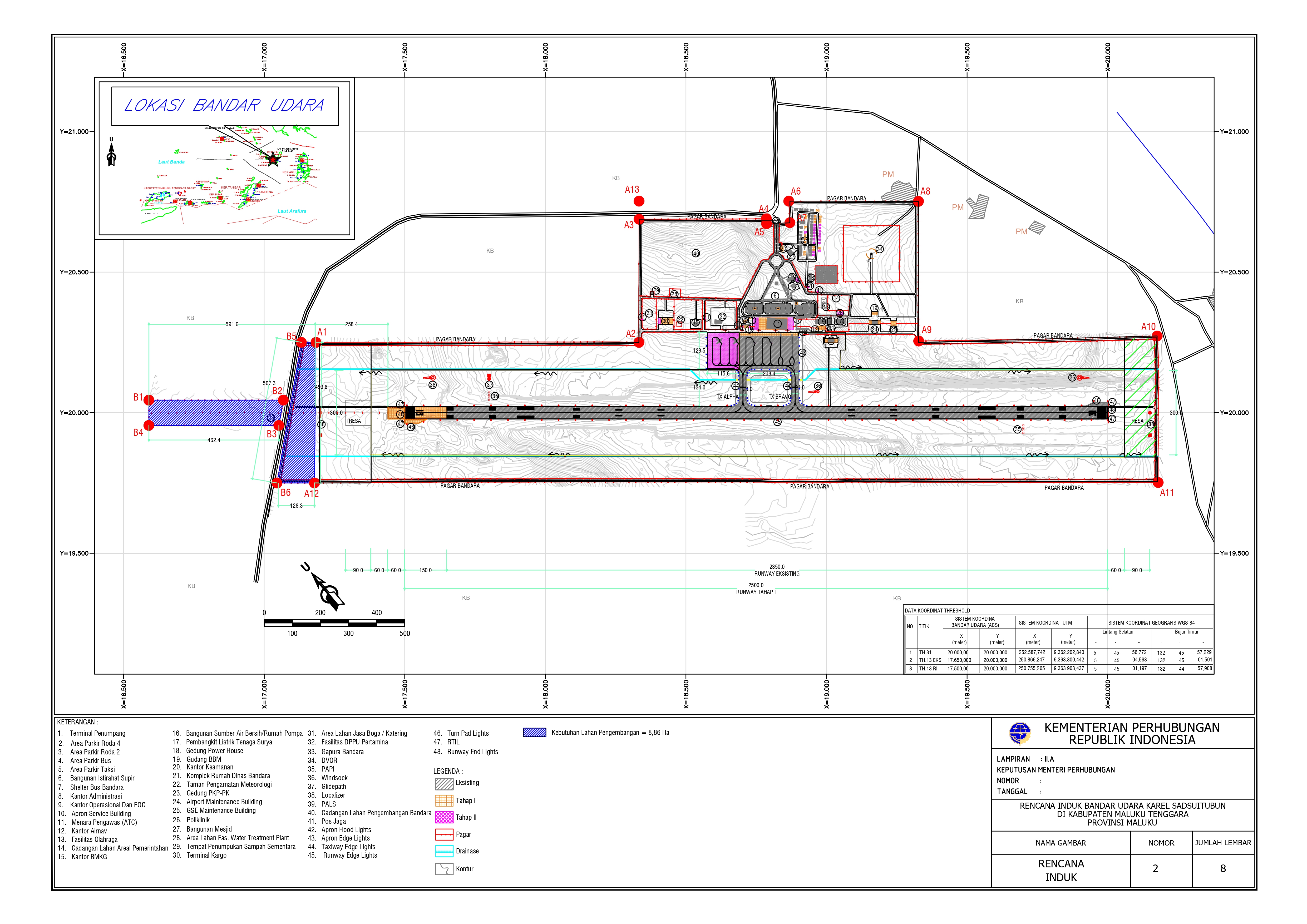
Task: Click the red point marker A12
Action: click(x=314, y=483)
